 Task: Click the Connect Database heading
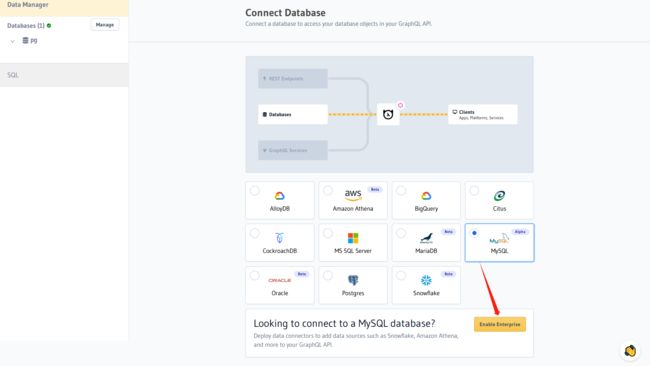285,13
